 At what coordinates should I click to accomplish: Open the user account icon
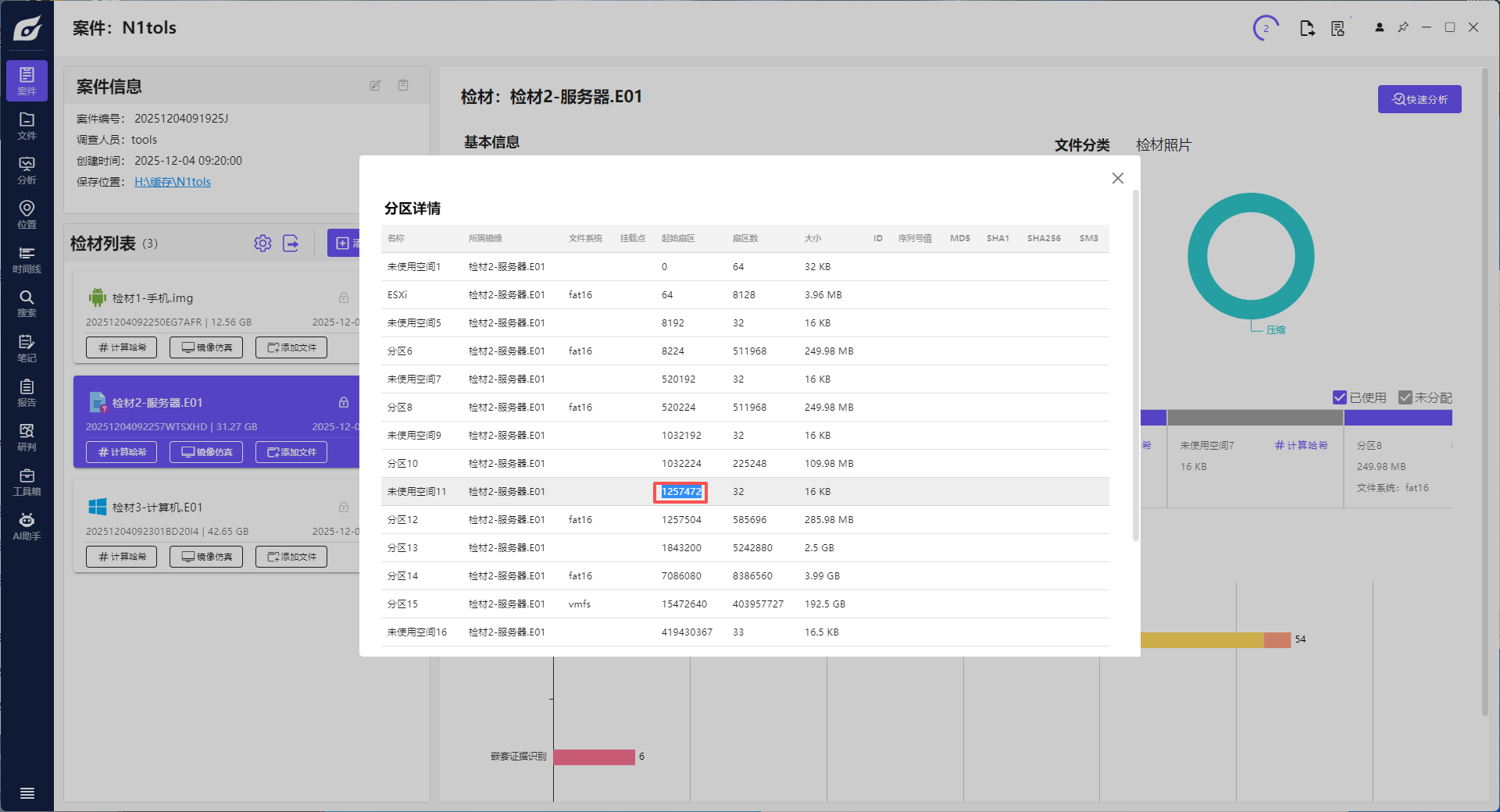[1380, 27]
